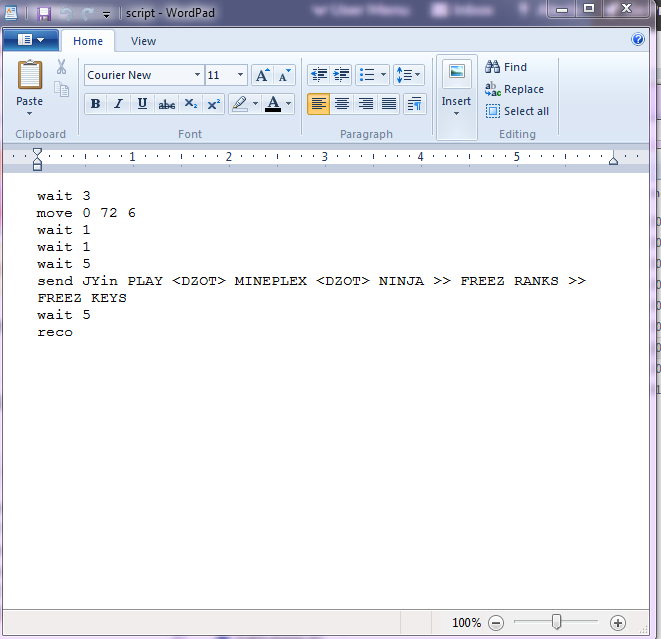Open Customize Quick Access Toolbar arrow

tap(107, 15)
